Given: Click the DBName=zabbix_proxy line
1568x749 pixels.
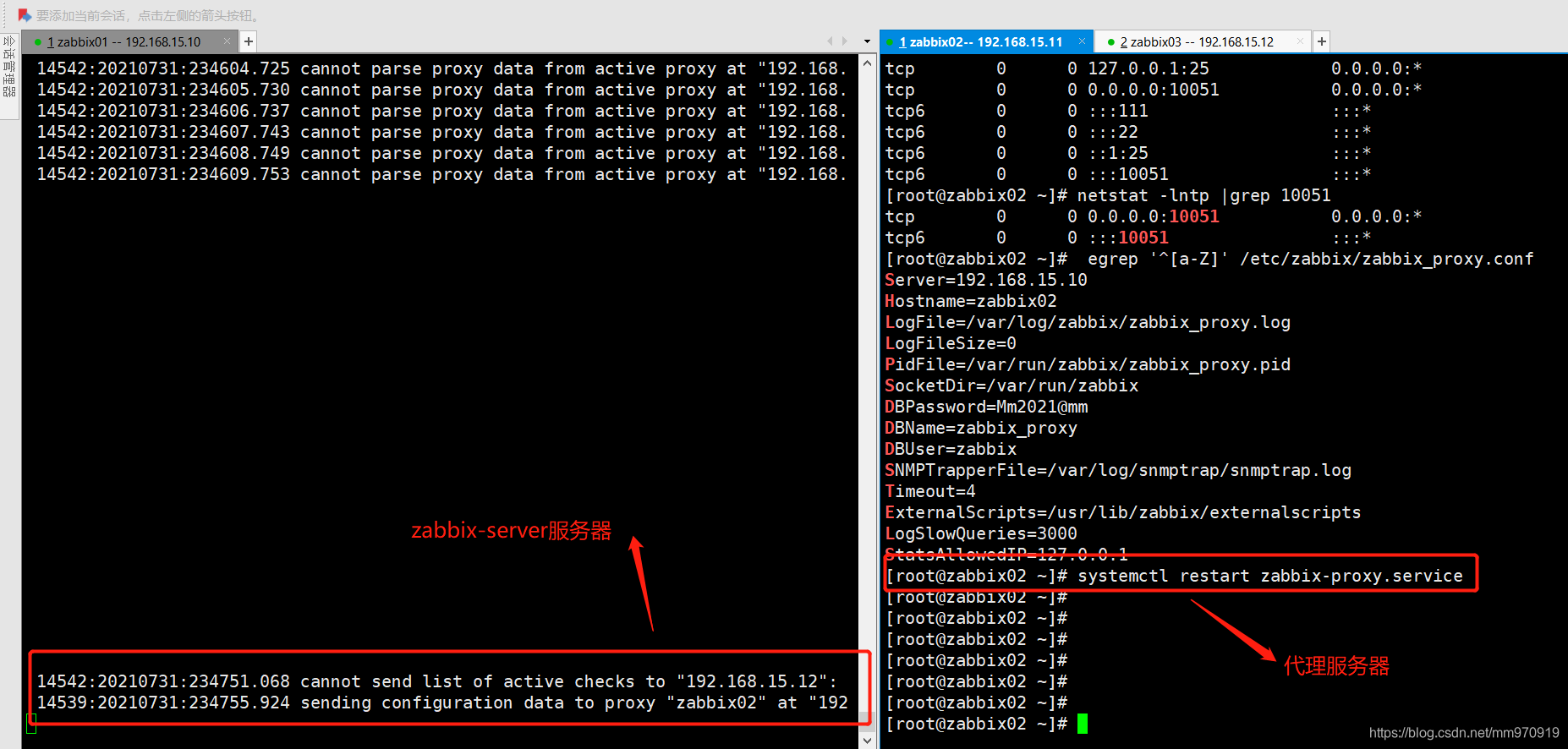Looking at the screenshot, I should click(x=981, y=428).
